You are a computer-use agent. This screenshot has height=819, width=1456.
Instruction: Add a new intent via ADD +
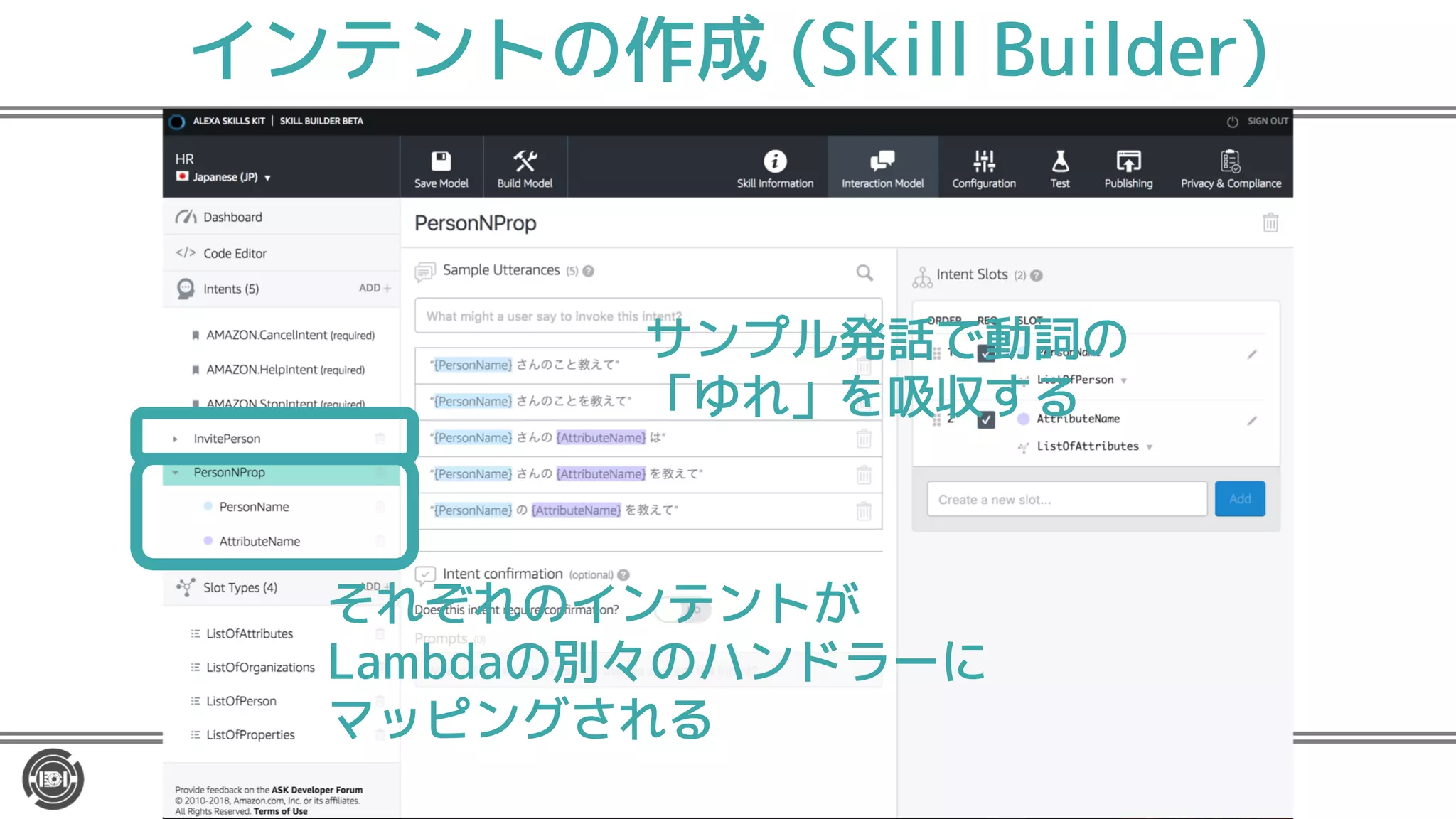click(x=375, y=288)
